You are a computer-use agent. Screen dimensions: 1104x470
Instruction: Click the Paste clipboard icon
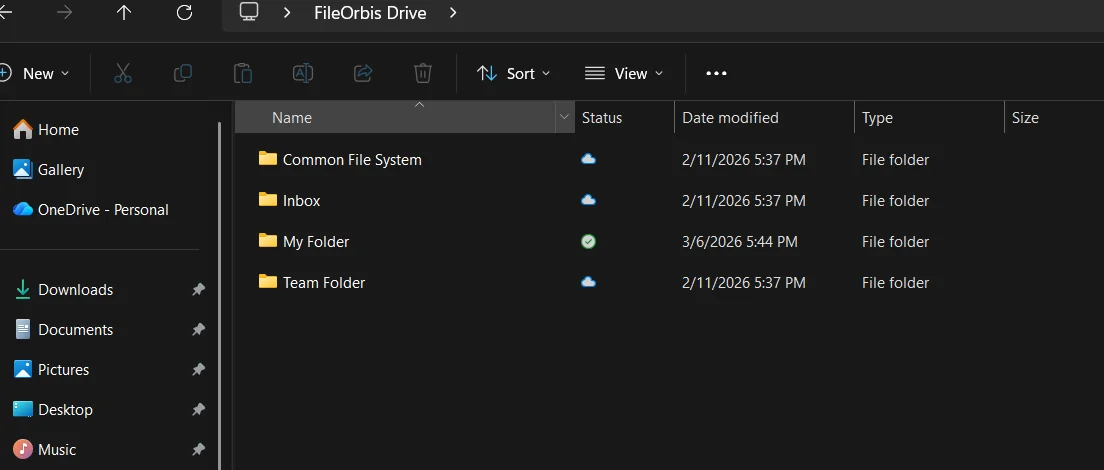tap(242, 73)
